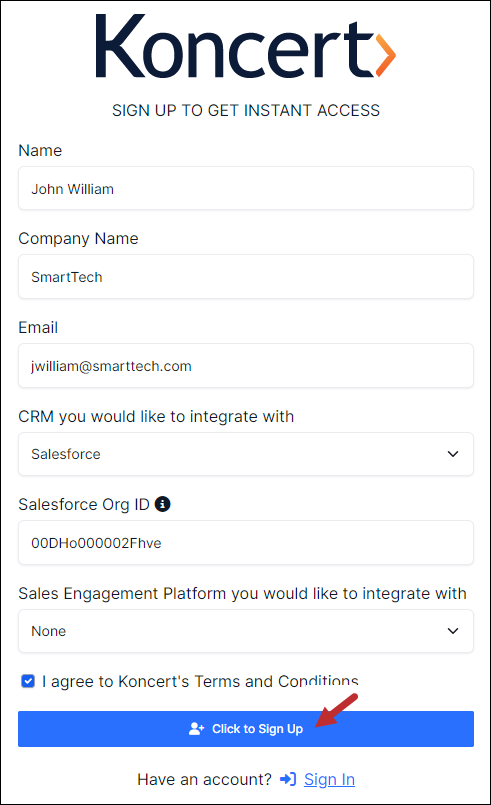Uncheck the Terms and Conditions checkbox
Image resolution: width=491 pixels, height=805 pixels.
coord(28,681)
